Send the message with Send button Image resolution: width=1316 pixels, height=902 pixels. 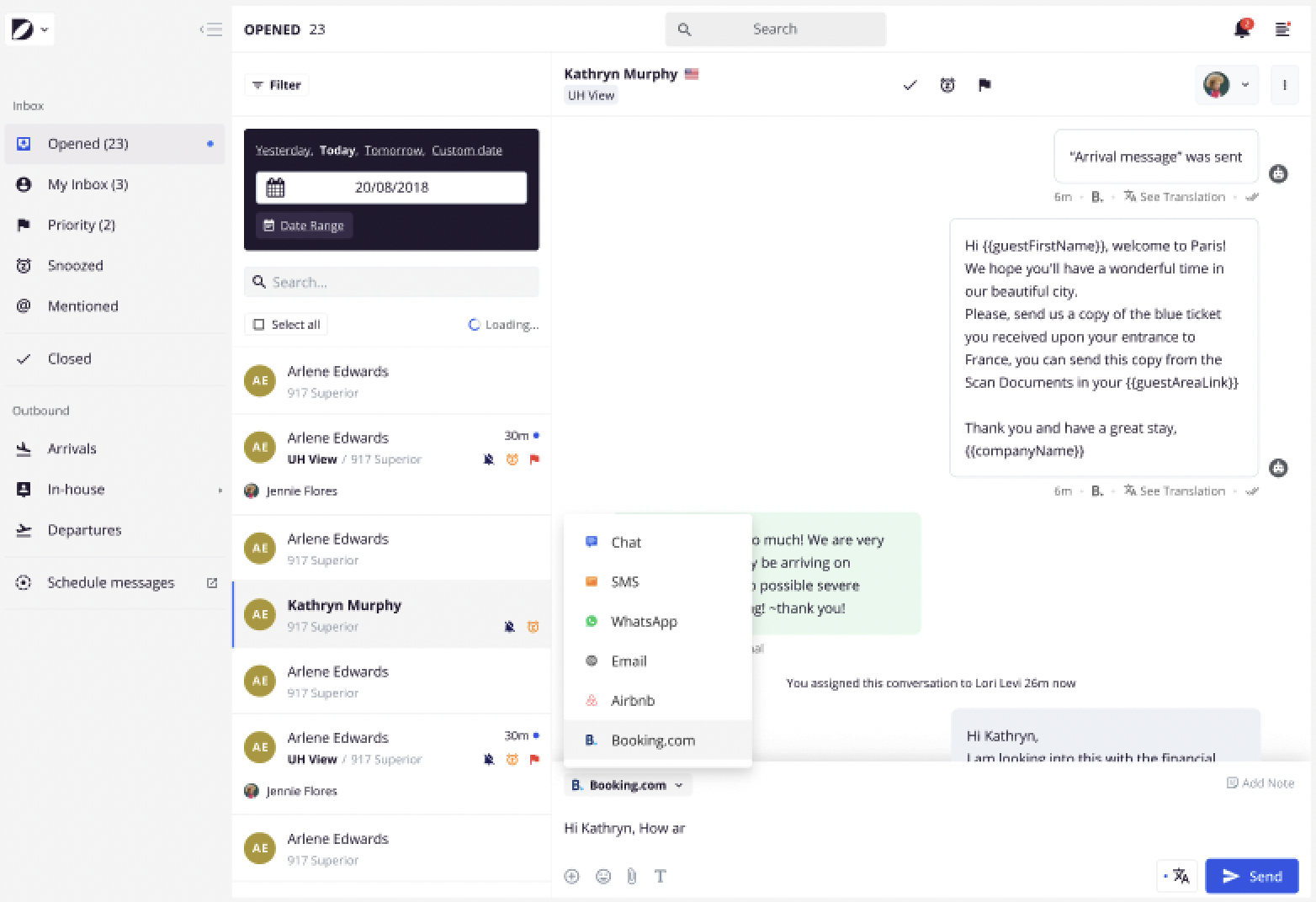(x=1252, y=876)
